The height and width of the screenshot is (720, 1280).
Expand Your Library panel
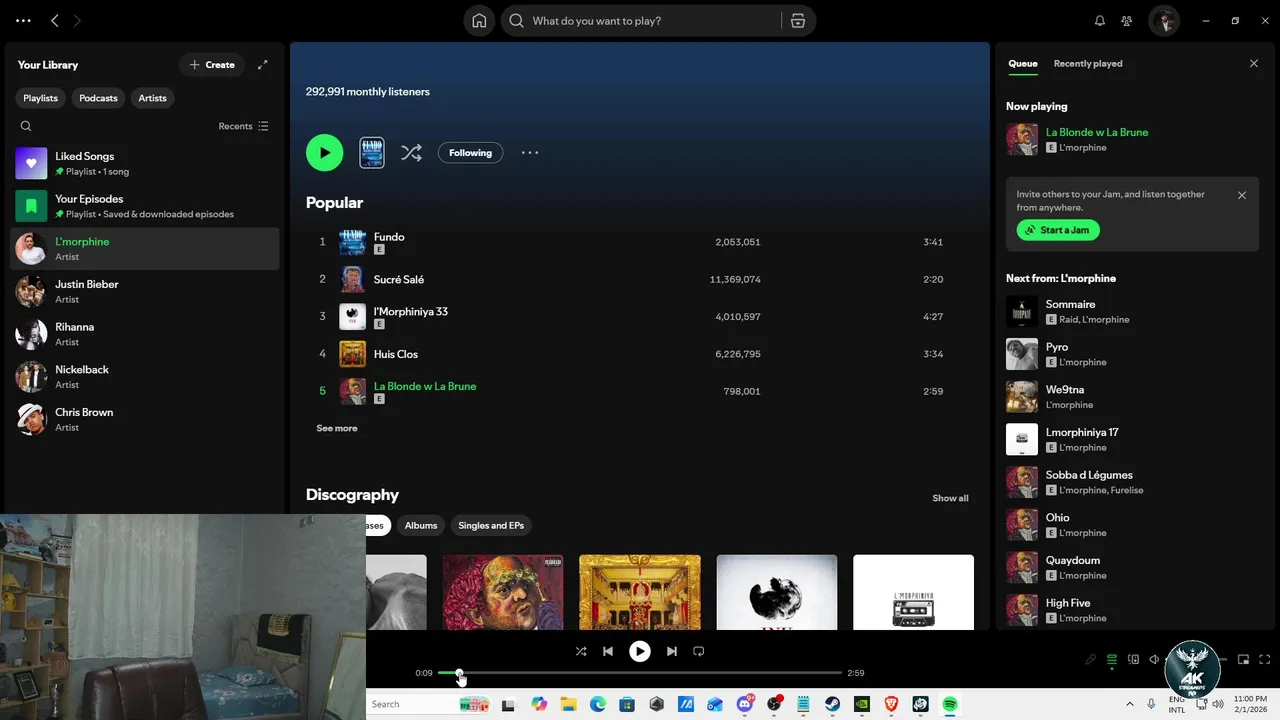263,65
